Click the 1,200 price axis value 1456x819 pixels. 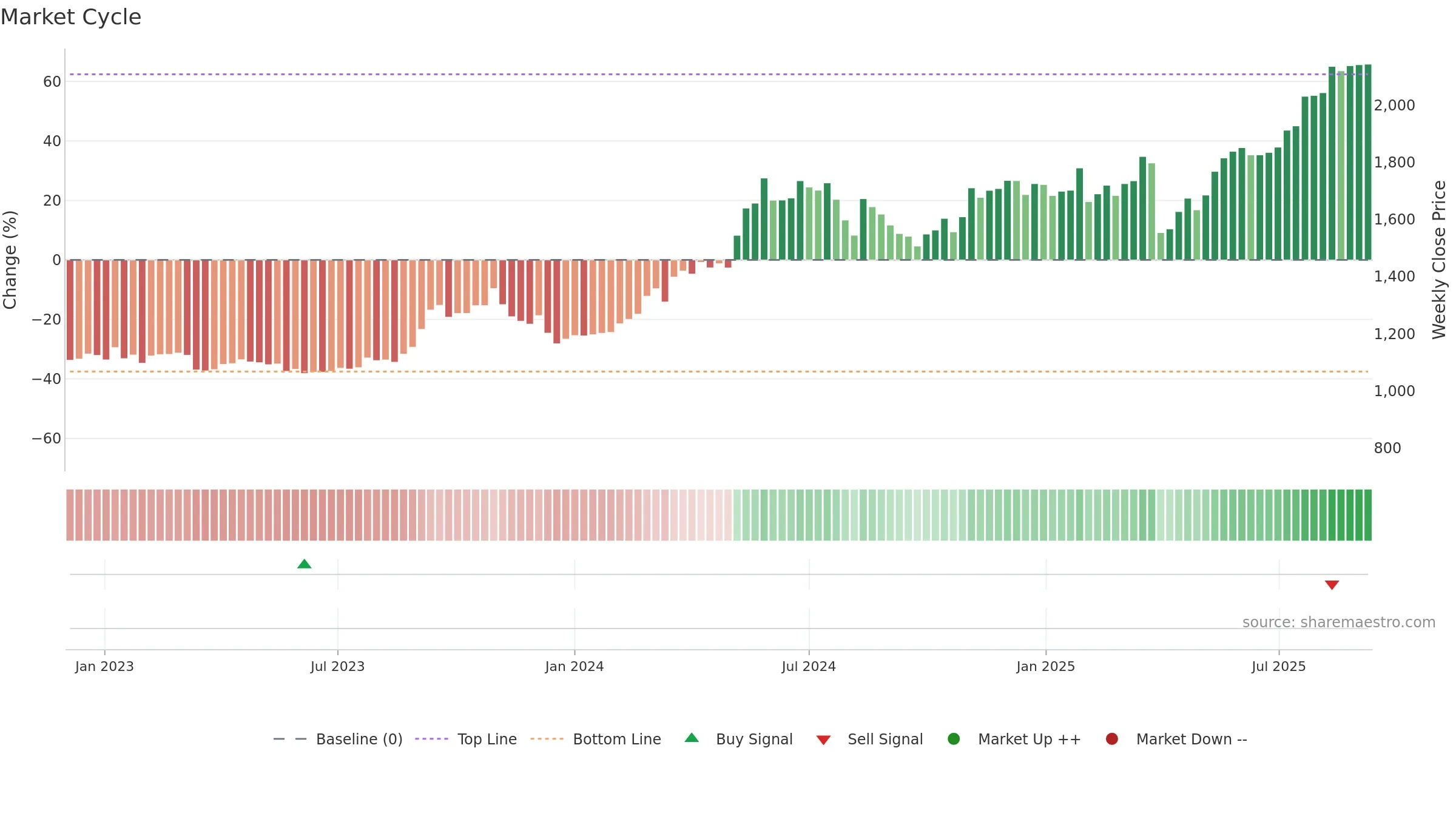[x=1394, y=334]
